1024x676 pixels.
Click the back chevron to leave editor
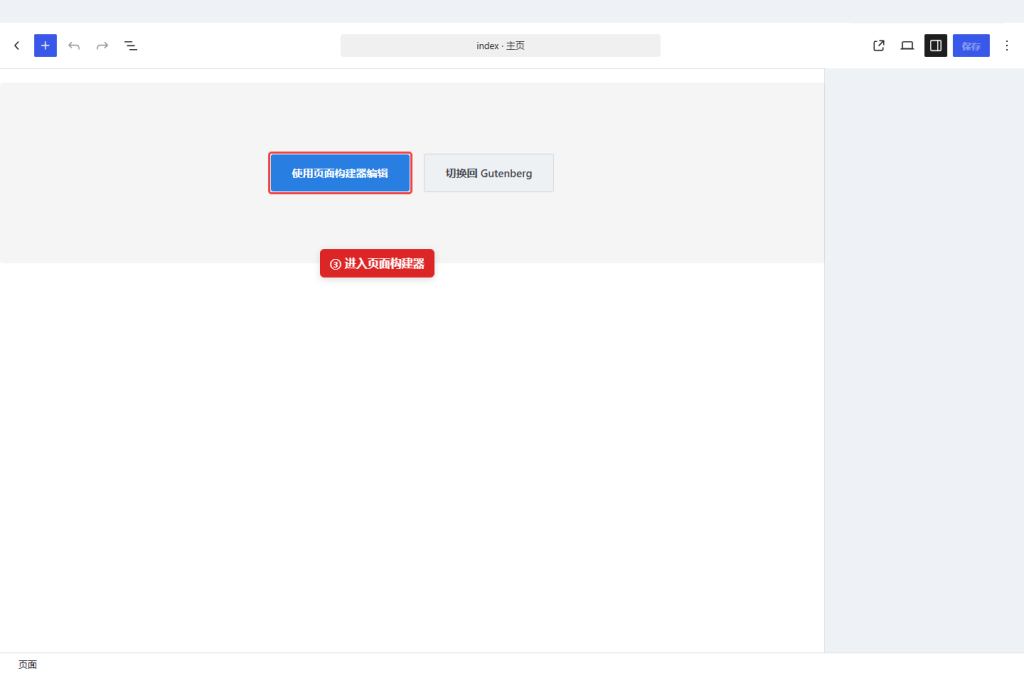point(17,46)
